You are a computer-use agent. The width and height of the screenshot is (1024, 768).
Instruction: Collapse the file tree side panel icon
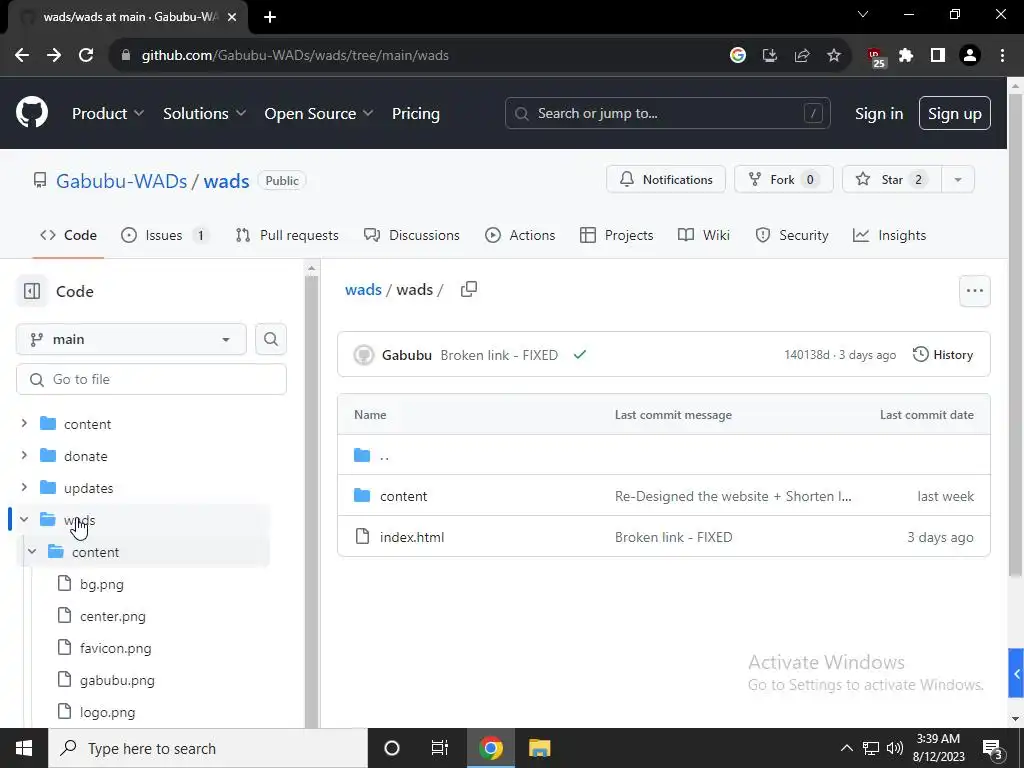point(32,291)
